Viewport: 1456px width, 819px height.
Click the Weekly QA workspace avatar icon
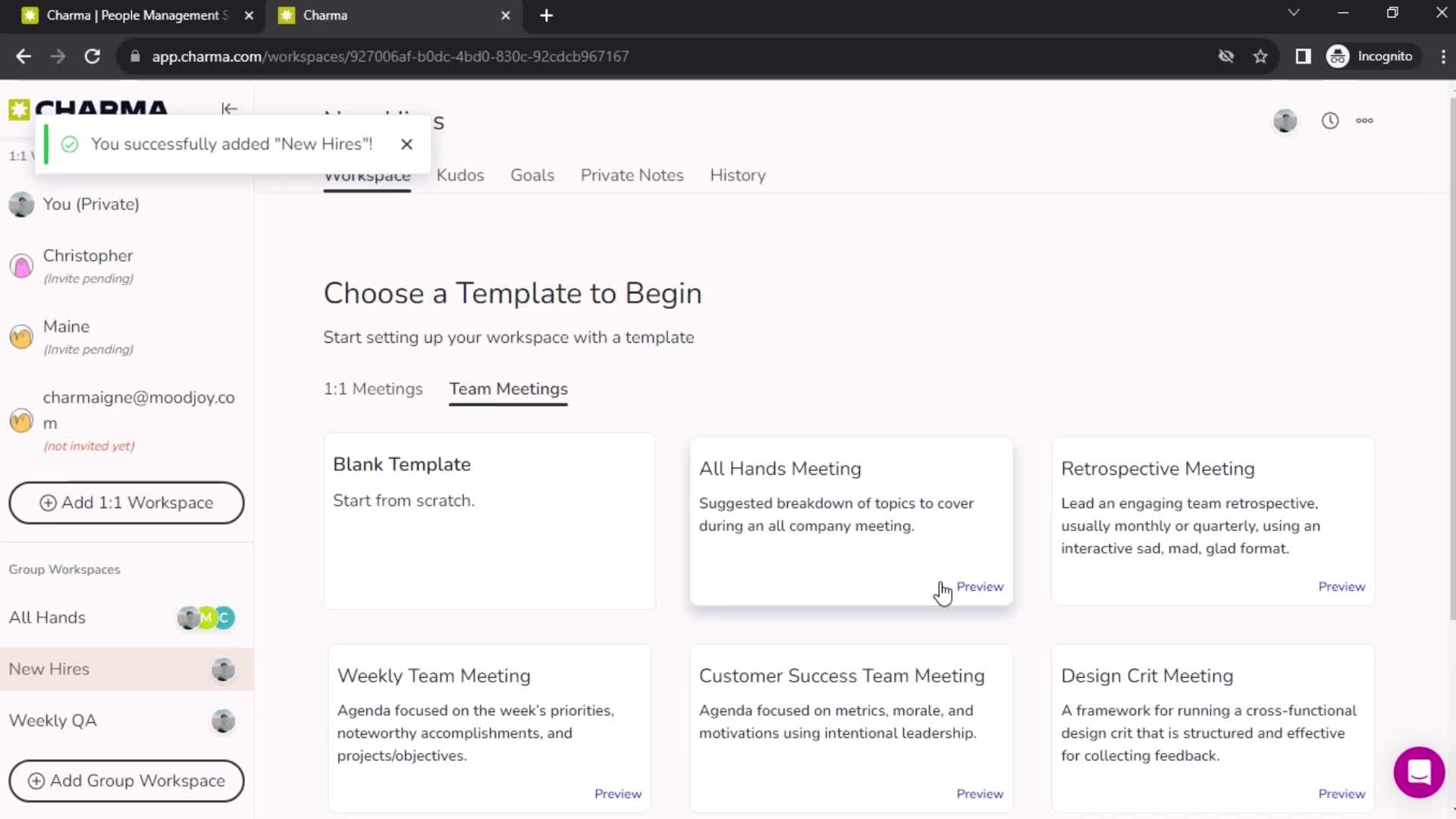(x=222, y=720)
